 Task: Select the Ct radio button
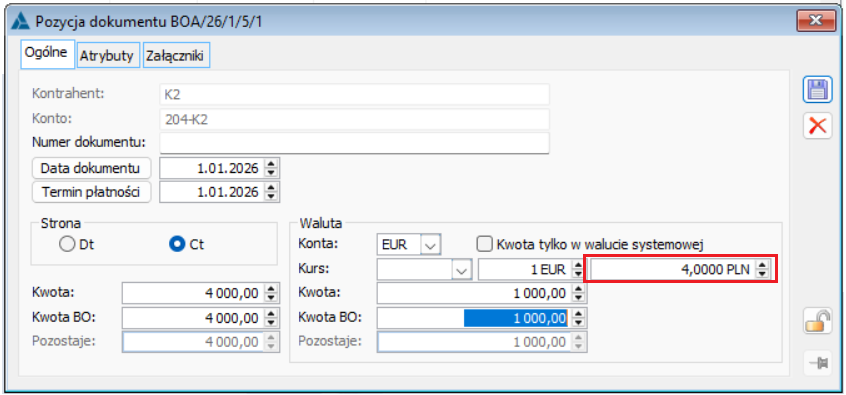[x=176, y=244]
